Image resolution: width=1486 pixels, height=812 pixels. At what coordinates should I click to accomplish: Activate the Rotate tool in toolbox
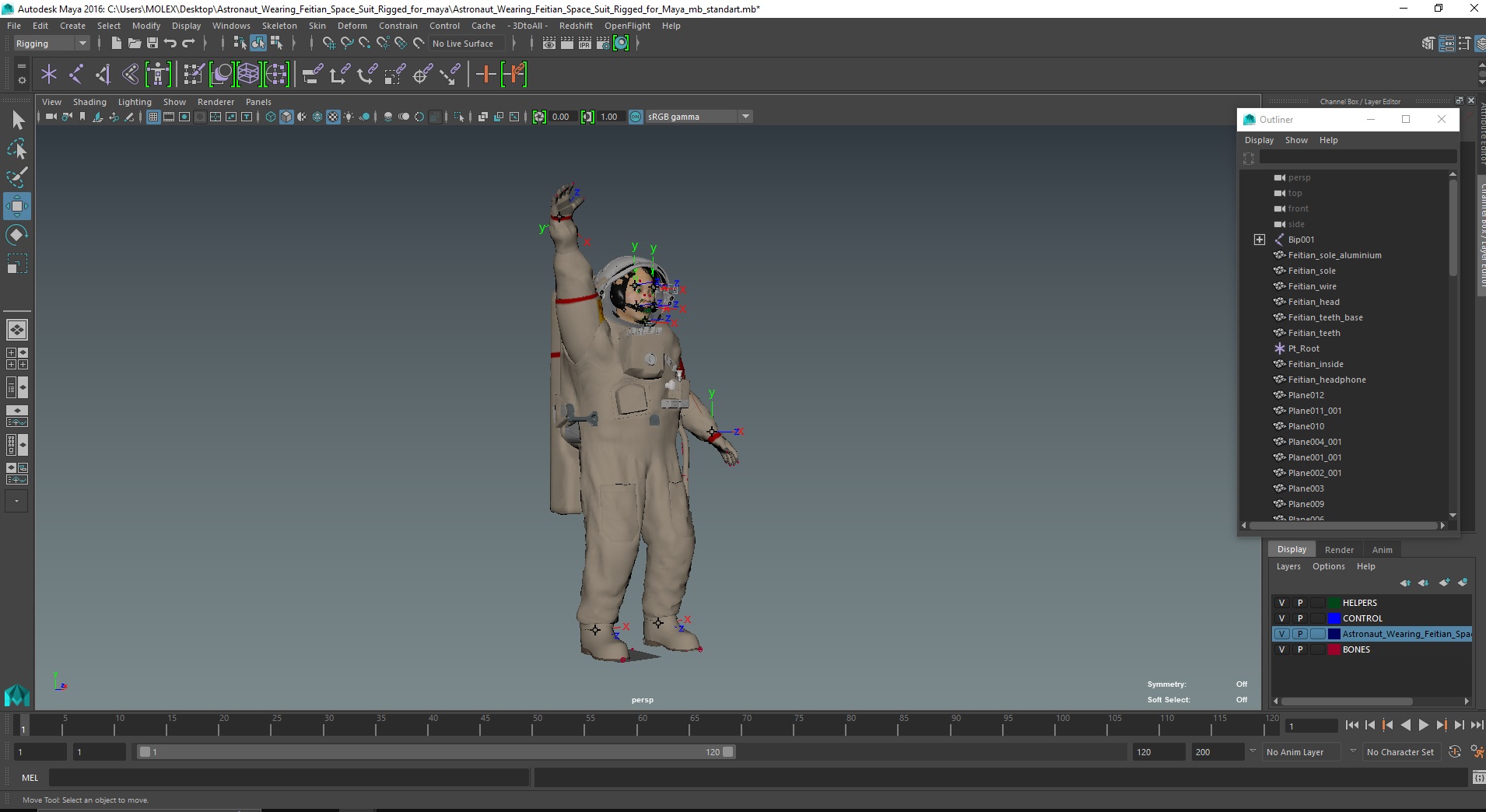(x=17, y=235)
